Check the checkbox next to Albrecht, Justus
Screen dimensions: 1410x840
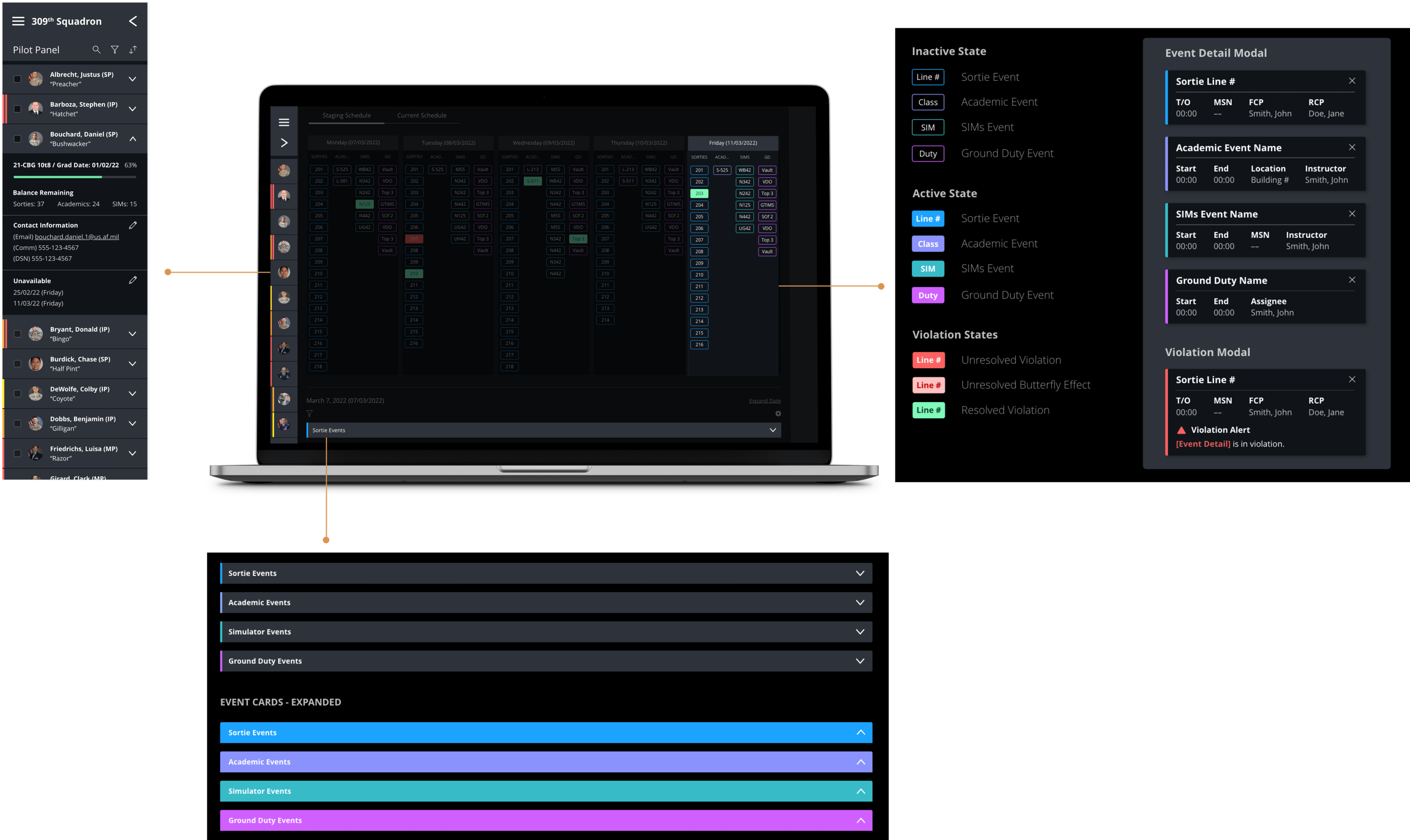click(17, 78)
